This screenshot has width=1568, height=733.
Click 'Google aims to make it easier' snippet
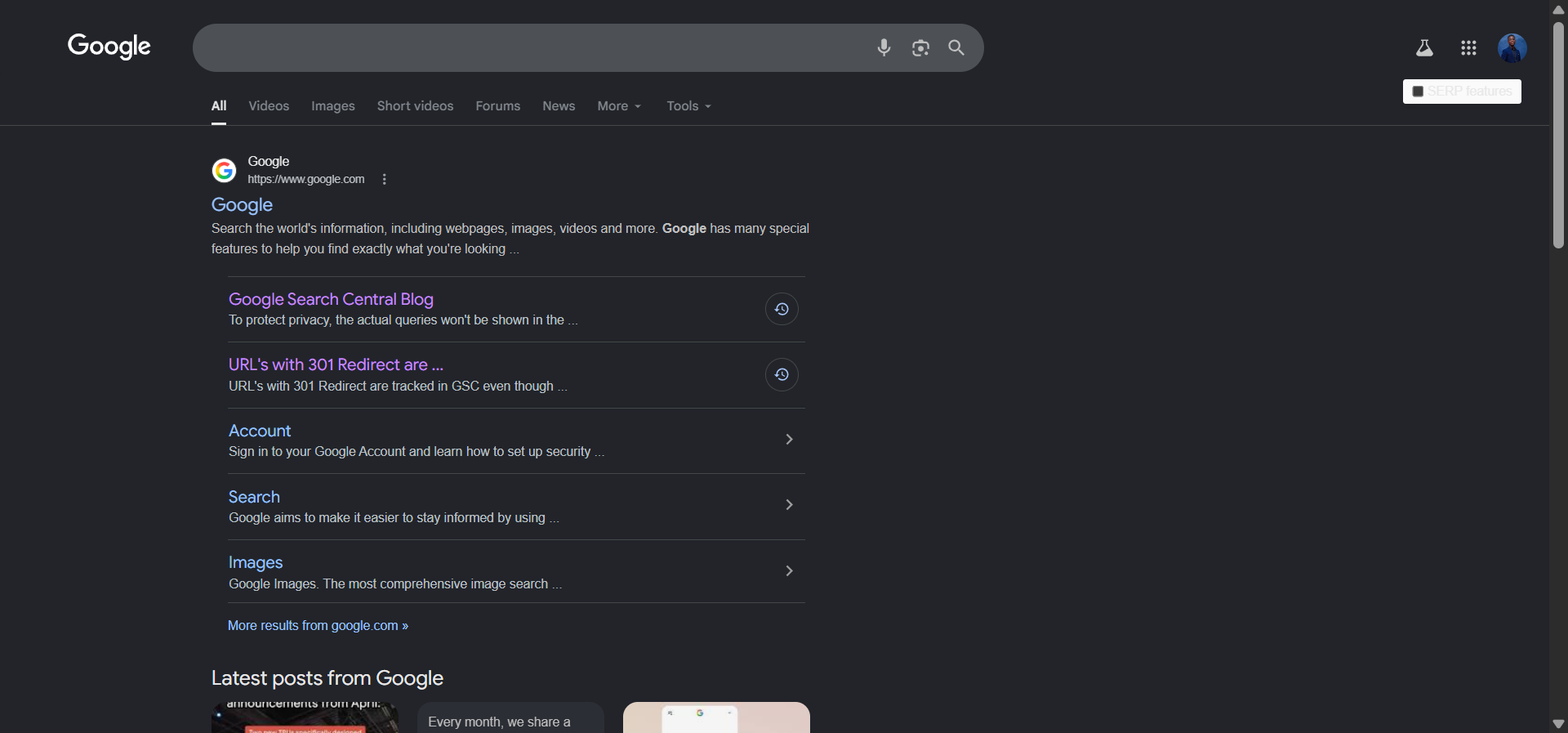(x=394, y=518)
